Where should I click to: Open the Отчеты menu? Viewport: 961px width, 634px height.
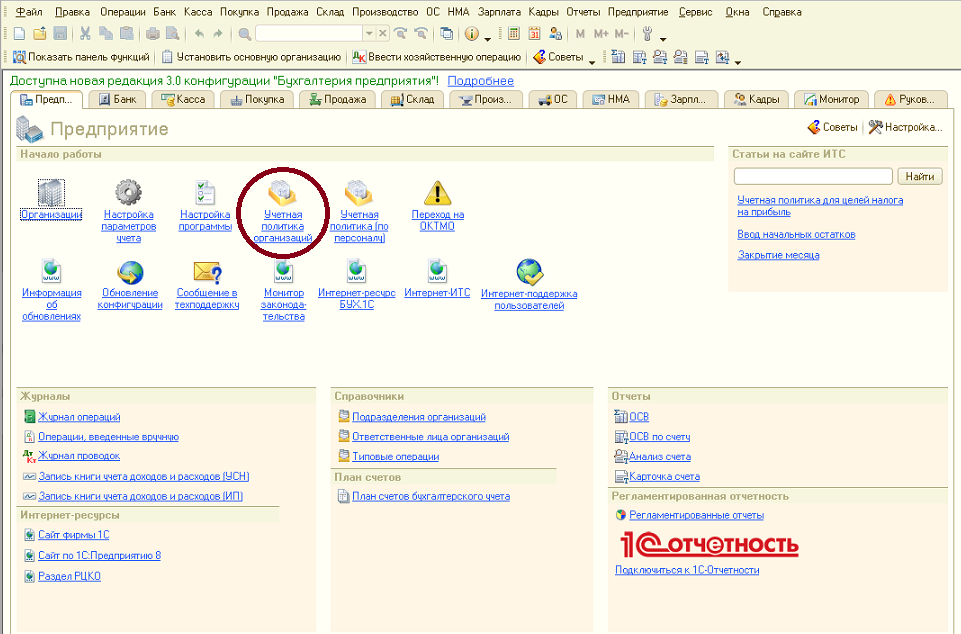583,12
